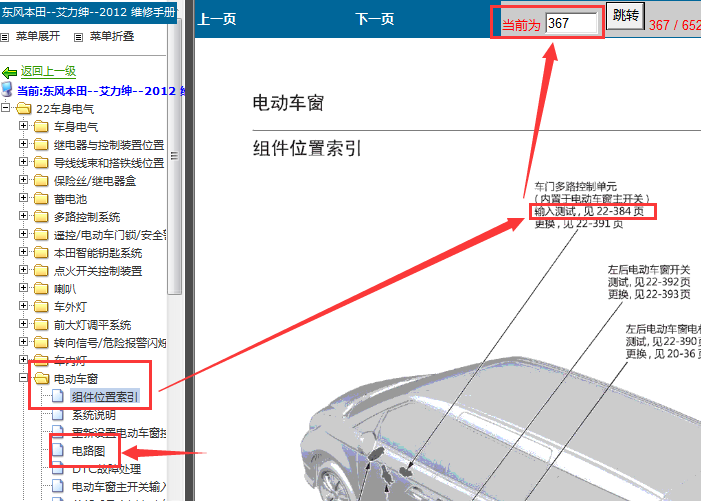This screenshot has height=501, width=701.
Task: Go to previous page with 上一页
Action: (x=217, y=19)
